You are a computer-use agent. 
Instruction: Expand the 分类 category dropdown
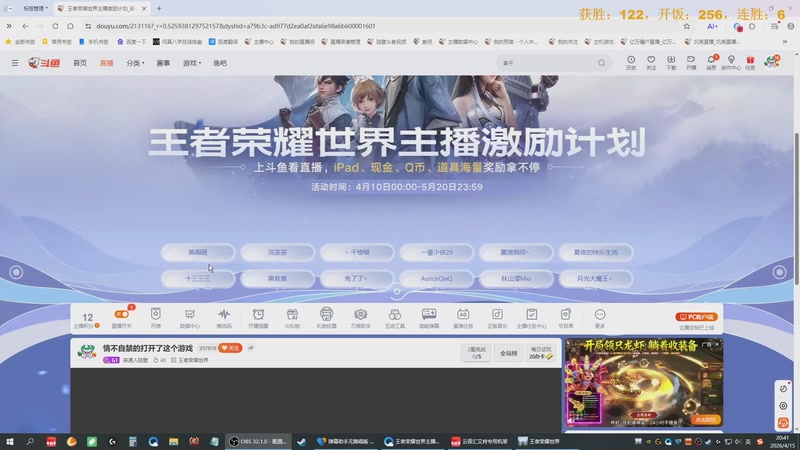(x=135, y=63)
